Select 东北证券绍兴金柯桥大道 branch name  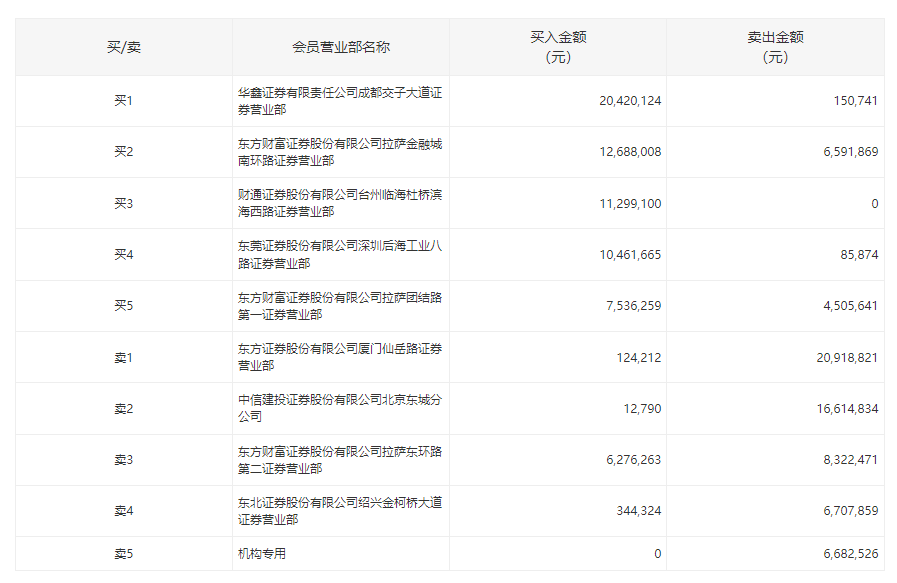coord(340,510)
